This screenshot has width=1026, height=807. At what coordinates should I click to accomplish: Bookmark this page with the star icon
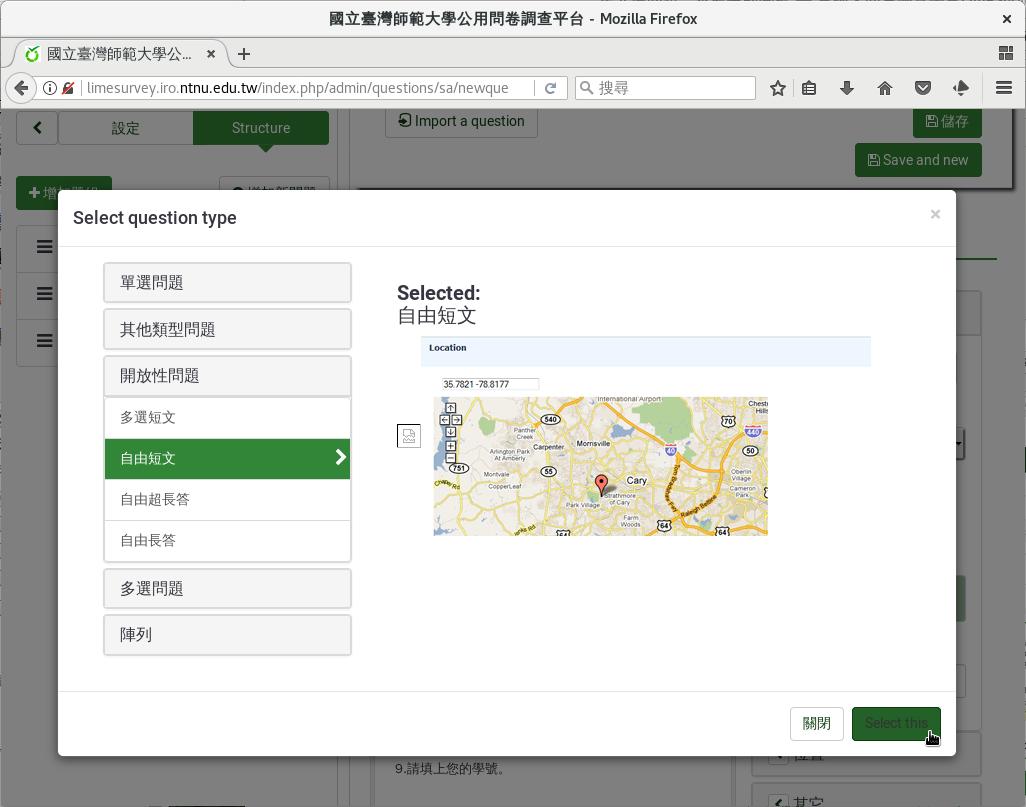point(777,88)
